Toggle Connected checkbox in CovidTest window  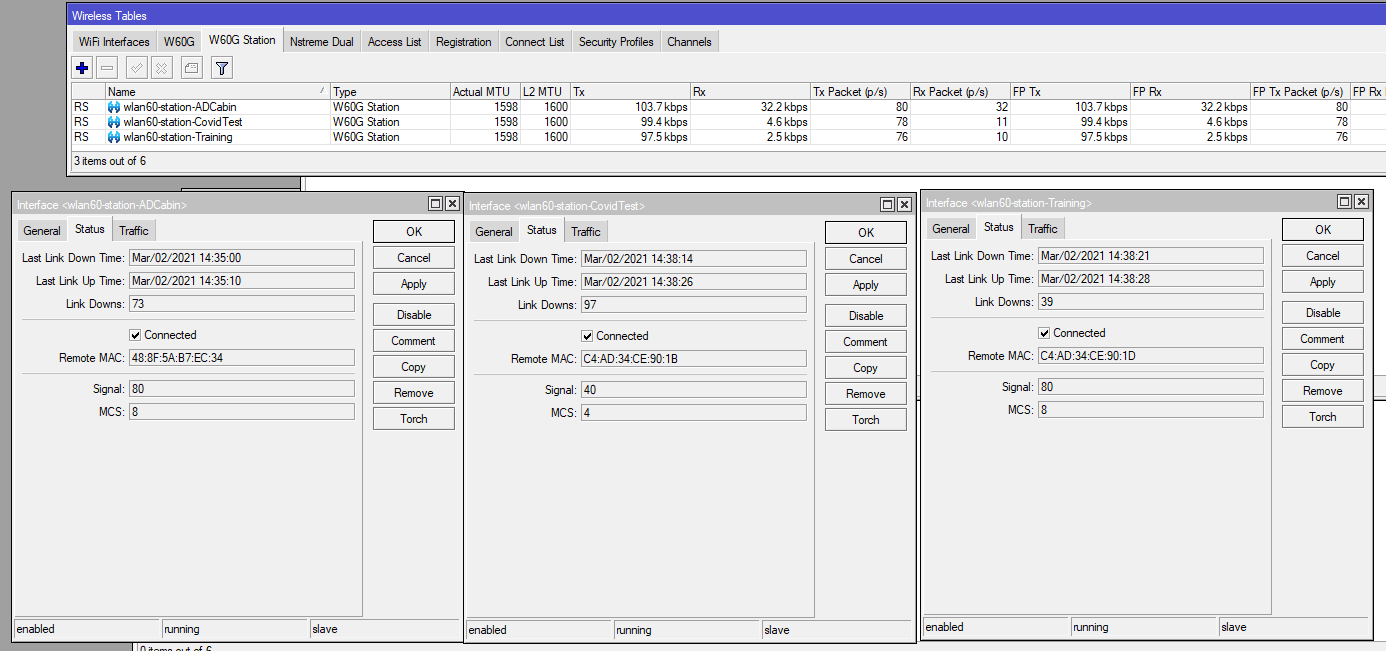(587, 336)
